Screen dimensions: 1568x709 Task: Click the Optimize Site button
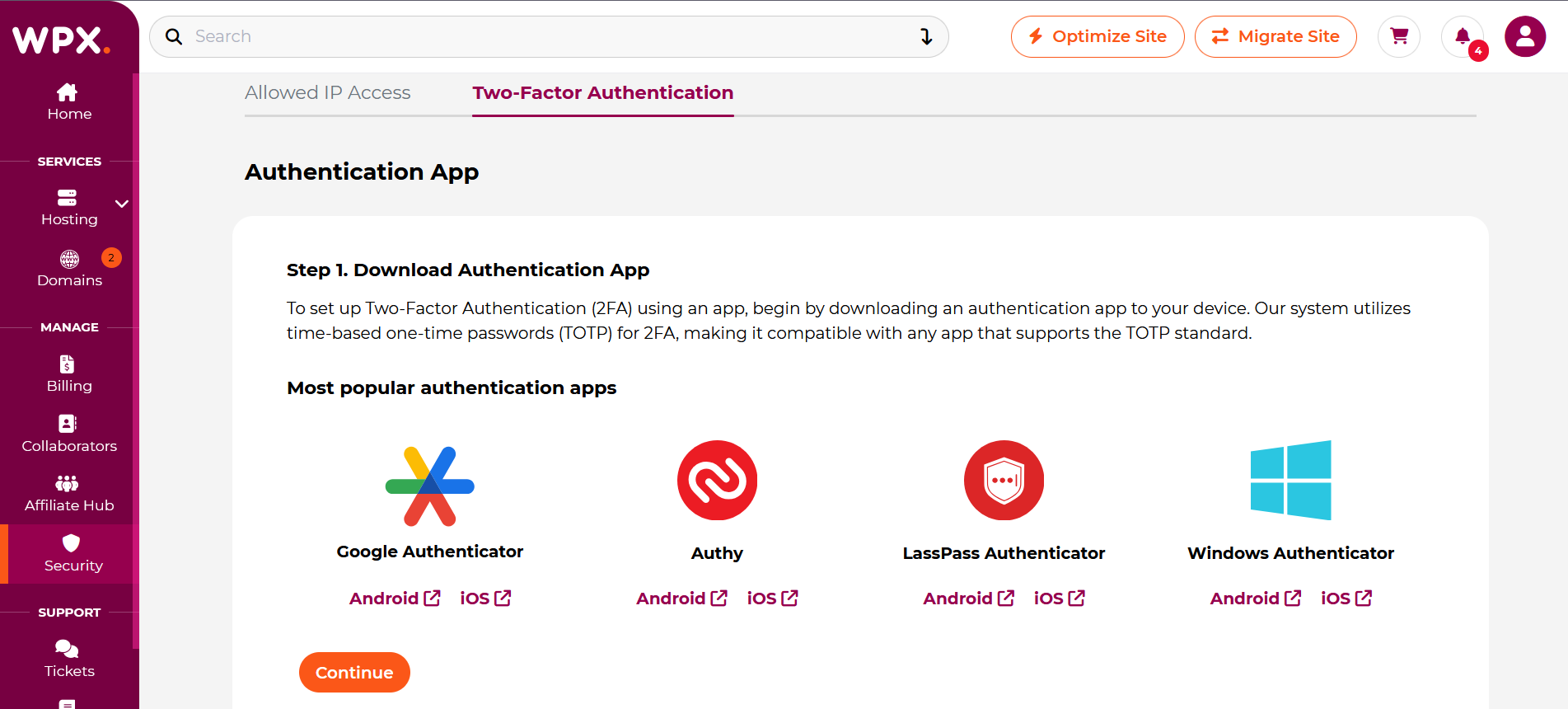coord(1098,36)
